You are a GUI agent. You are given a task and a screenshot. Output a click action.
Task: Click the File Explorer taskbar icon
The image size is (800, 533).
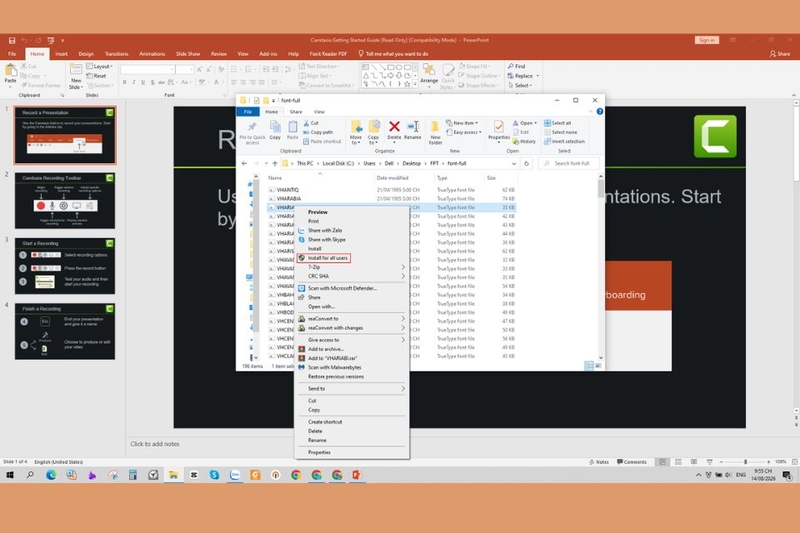point(173,475)
